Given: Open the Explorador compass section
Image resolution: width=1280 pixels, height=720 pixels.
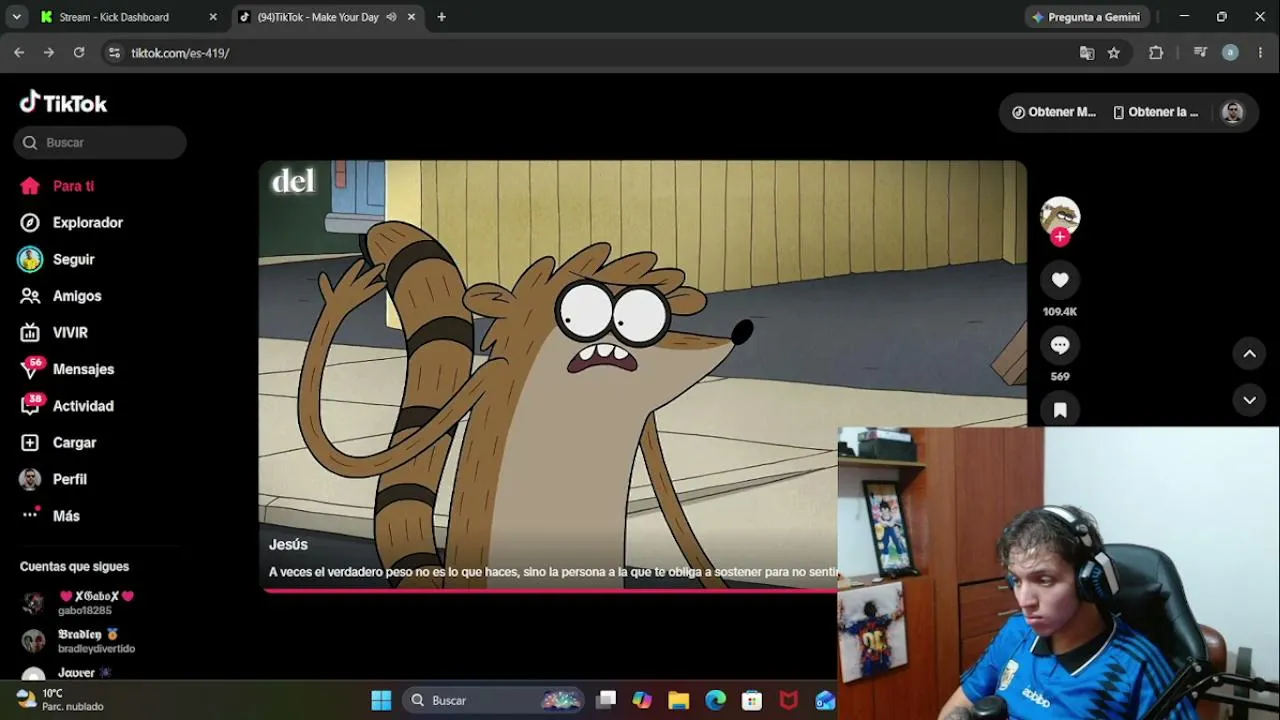Looking at the screenshot, I should tap(71, 223).
